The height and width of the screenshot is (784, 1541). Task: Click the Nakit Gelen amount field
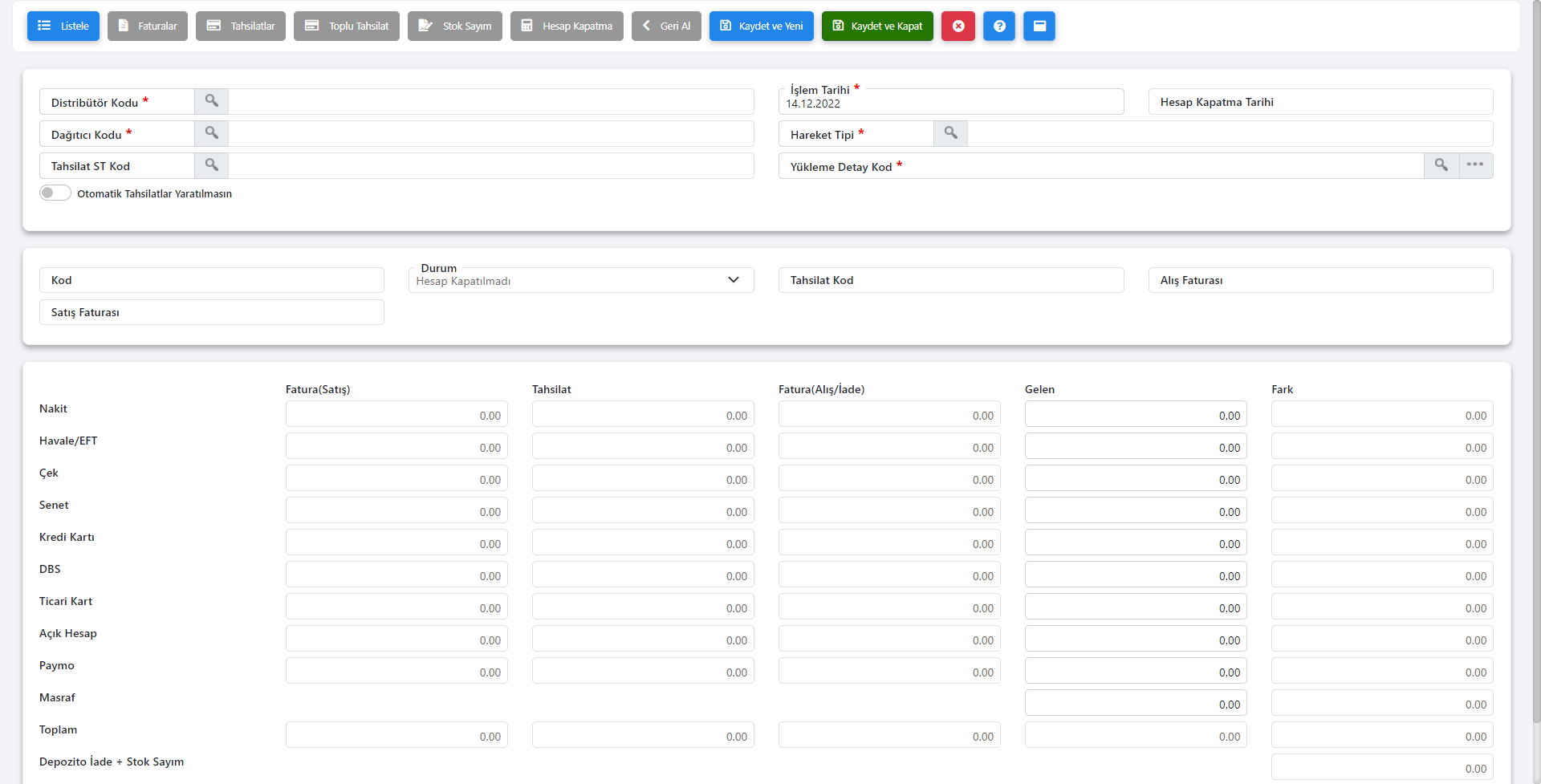tap(1135, 415)
